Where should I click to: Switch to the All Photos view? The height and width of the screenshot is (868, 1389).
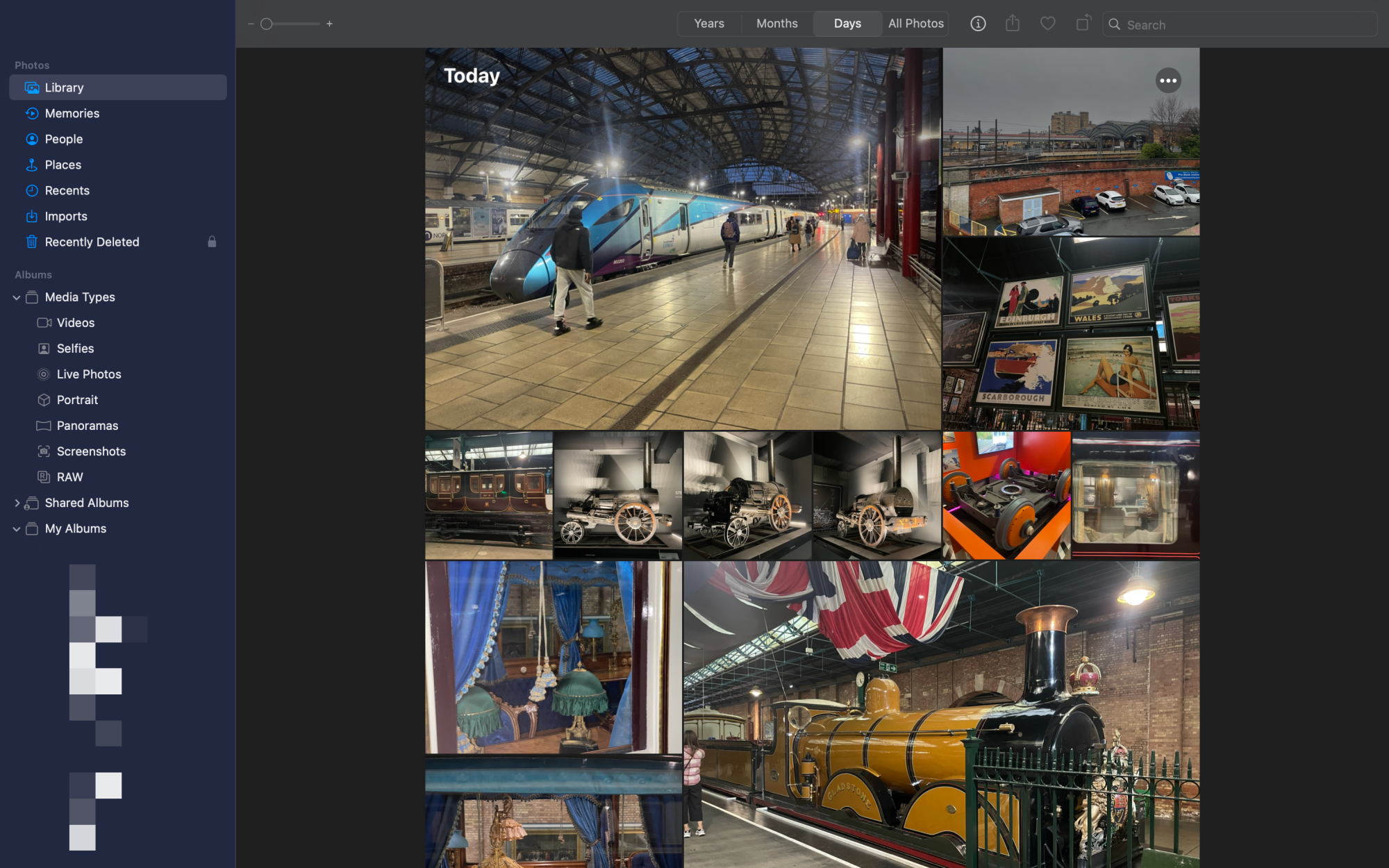click(x=915, y=24)
